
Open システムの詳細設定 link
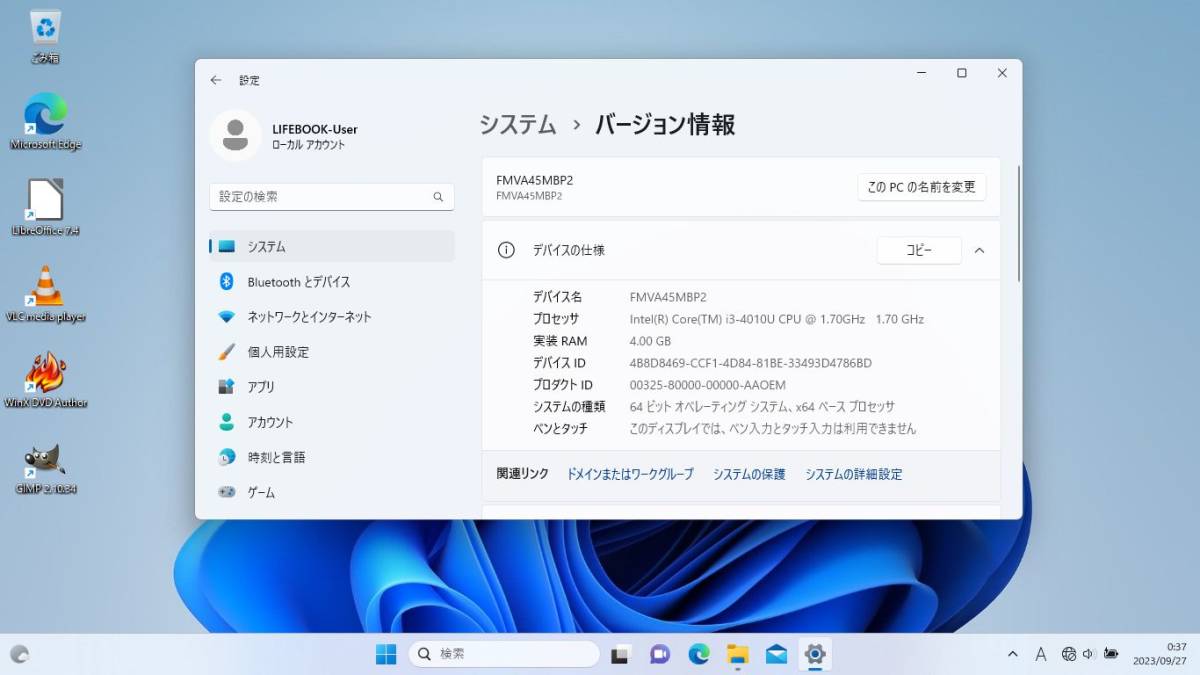(x=854, y=474)
